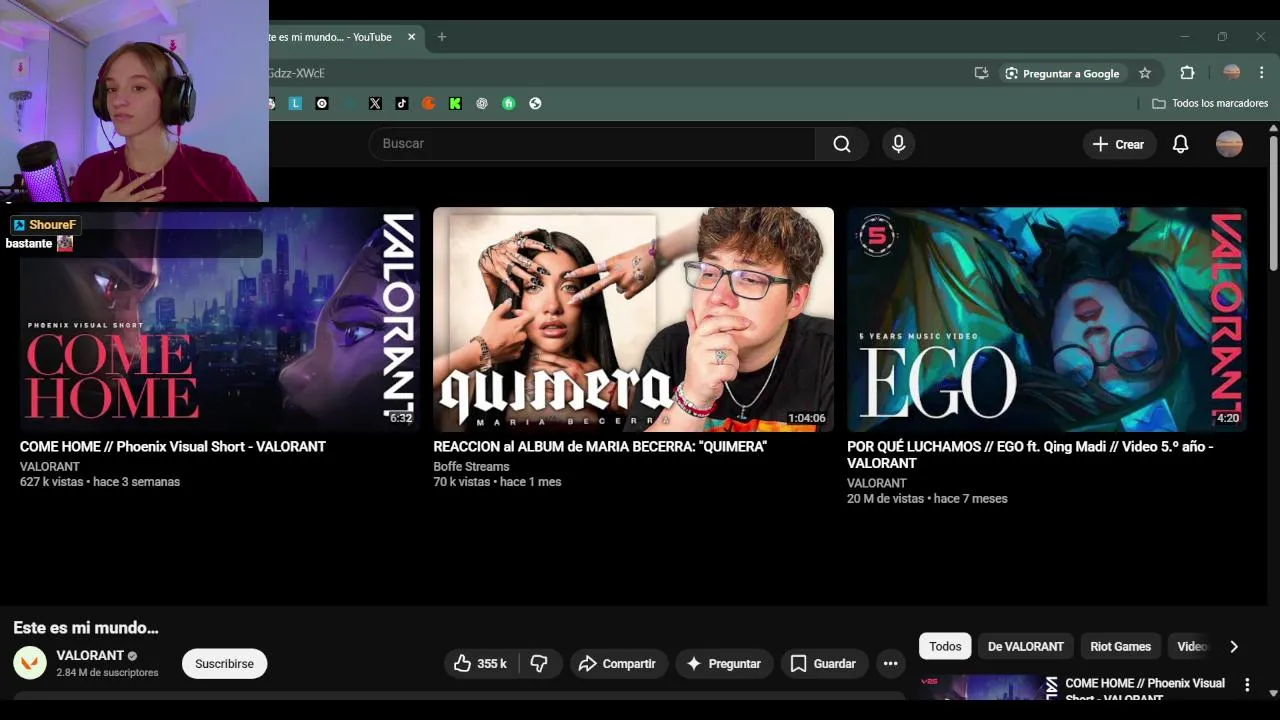Viewport: 1280px width, 720px height.
Task: Open VALORANT channel avatar logo
Action: [30, 663]
